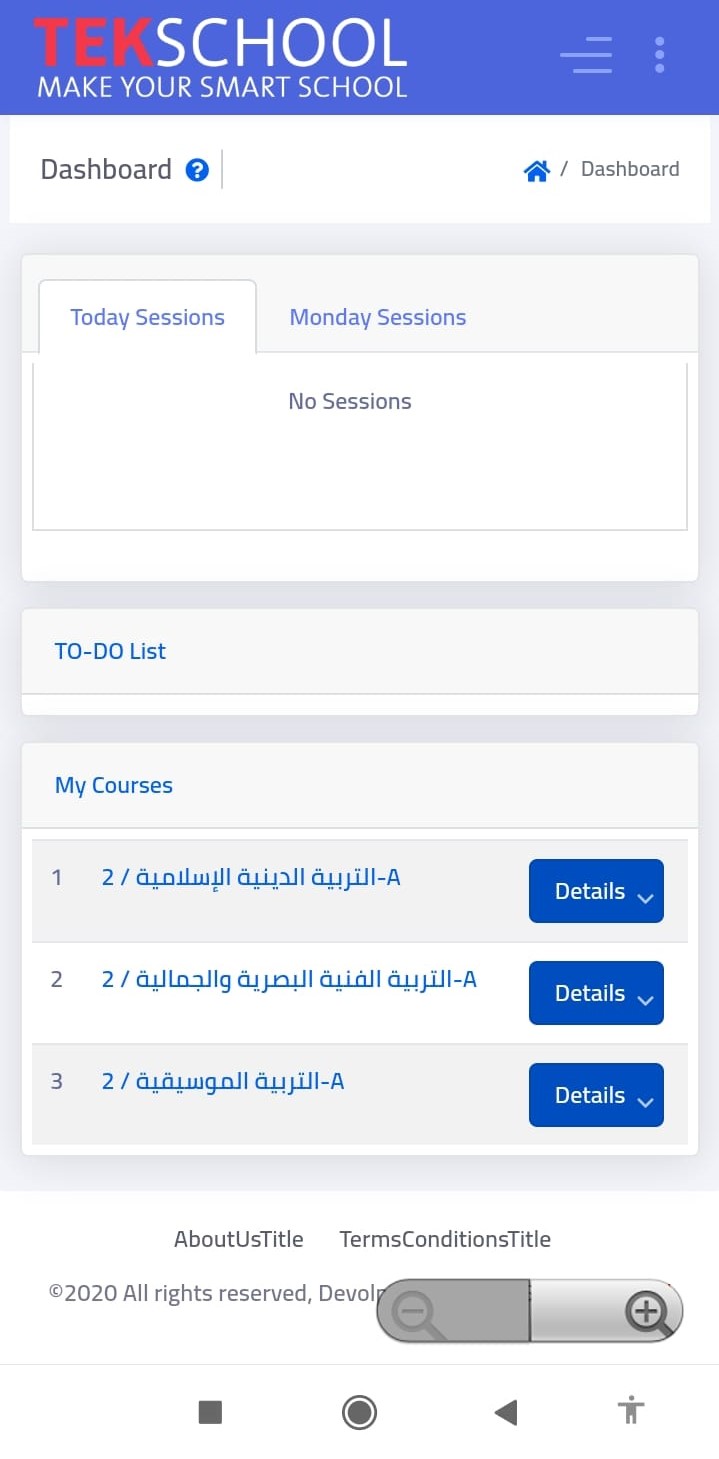The height and width of the screenshot is (1459, 719).
Task: Open course التربية الموسيقية link
Action: coord(223,1082)
